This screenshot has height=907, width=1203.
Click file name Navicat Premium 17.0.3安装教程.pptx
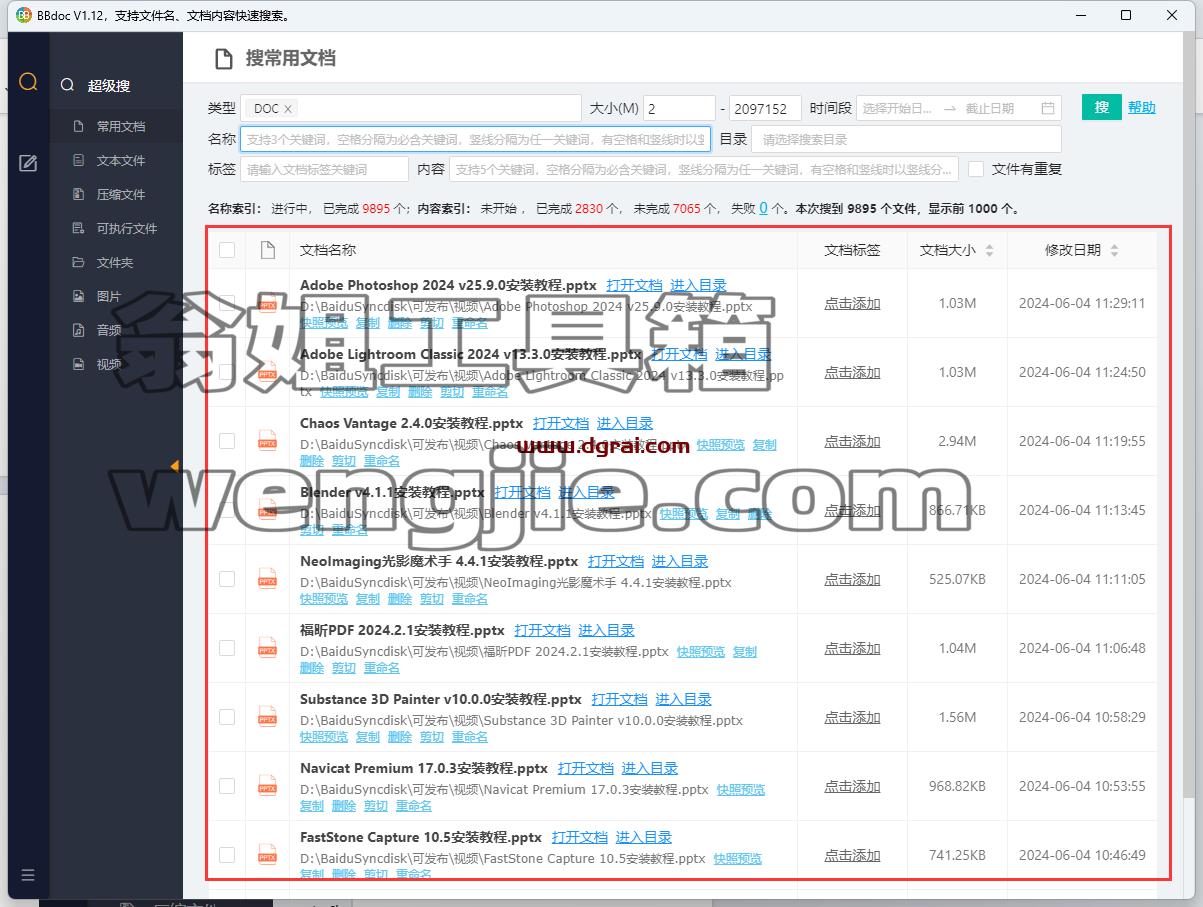(424, 768)
